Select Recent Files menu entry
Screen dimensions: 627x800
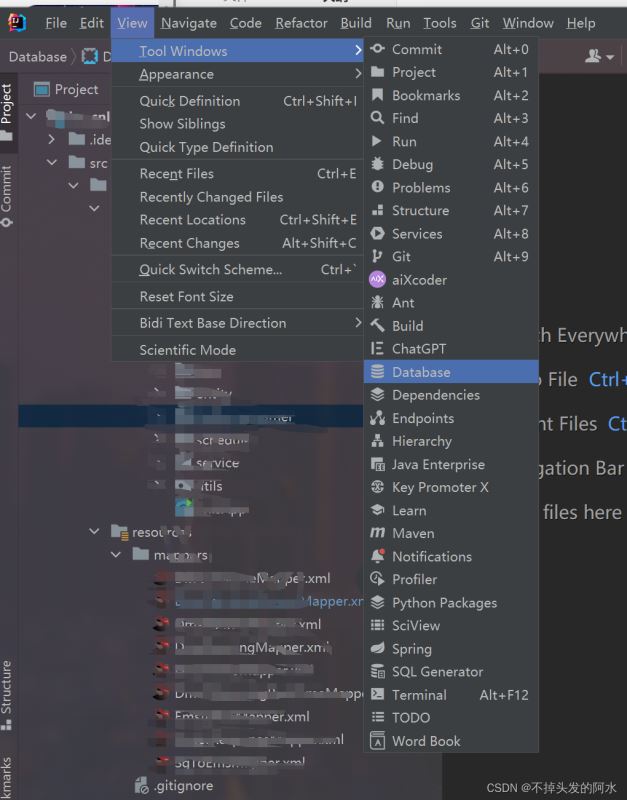[237, 173]
